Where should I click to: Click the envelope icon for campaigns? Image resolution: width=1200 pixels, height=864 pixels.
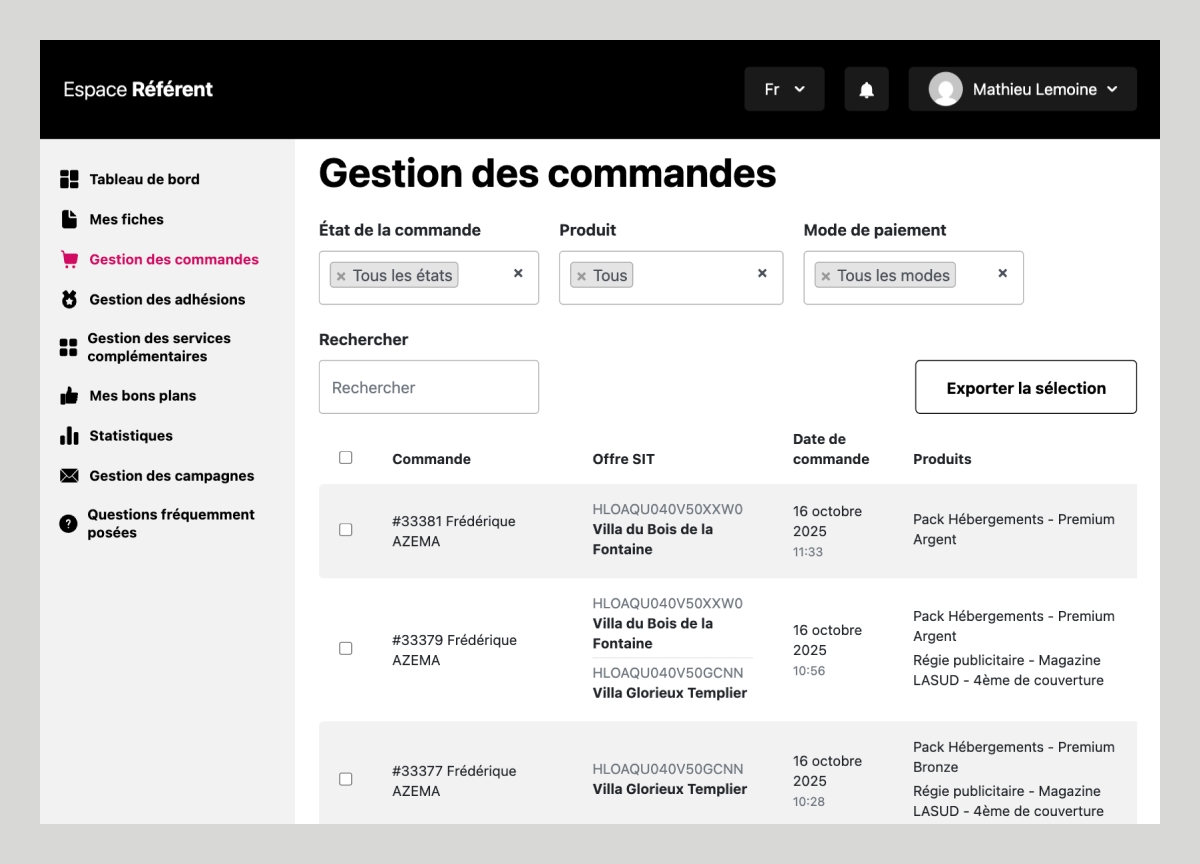(69, 476)
